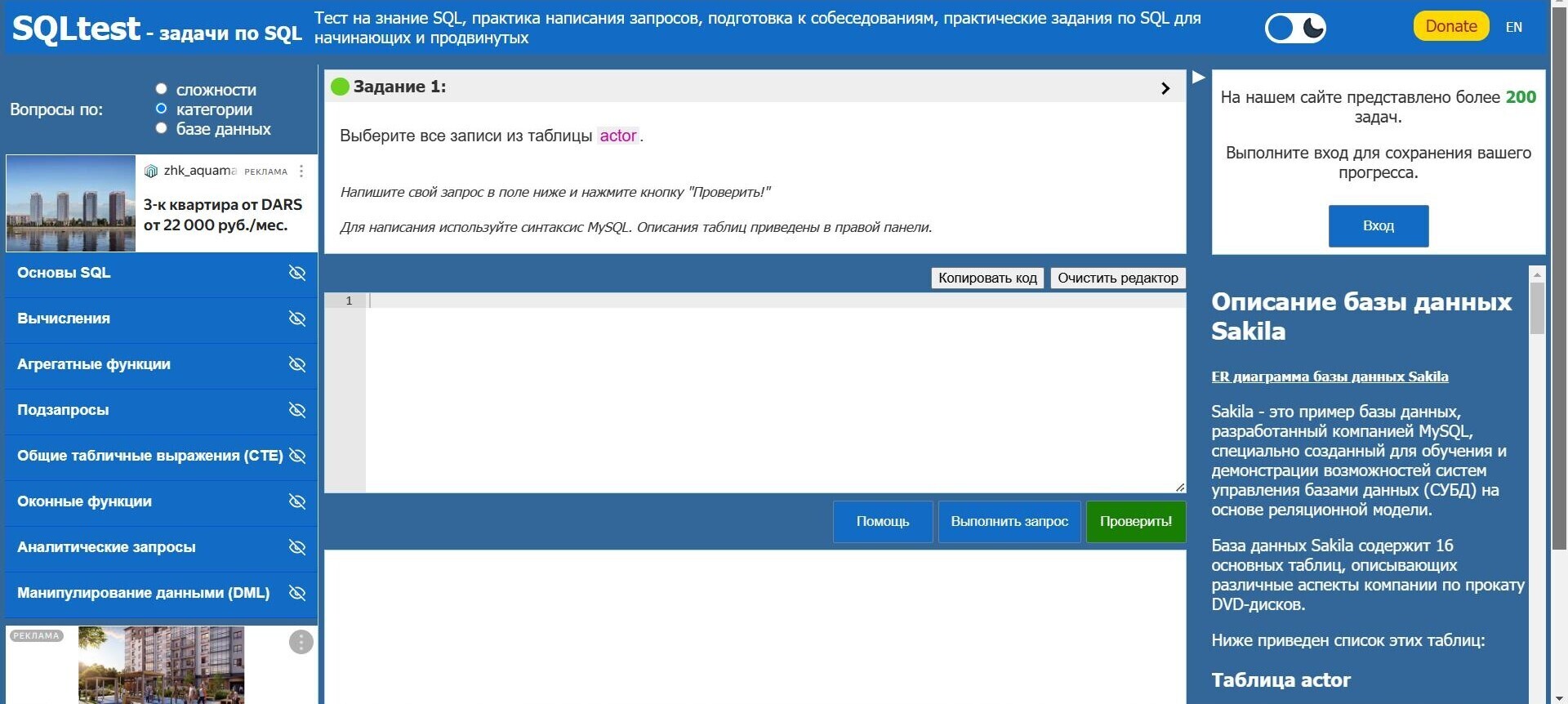
Task: Open ER диаграмма базы данных Sakila link
Action: point(1330,377)
